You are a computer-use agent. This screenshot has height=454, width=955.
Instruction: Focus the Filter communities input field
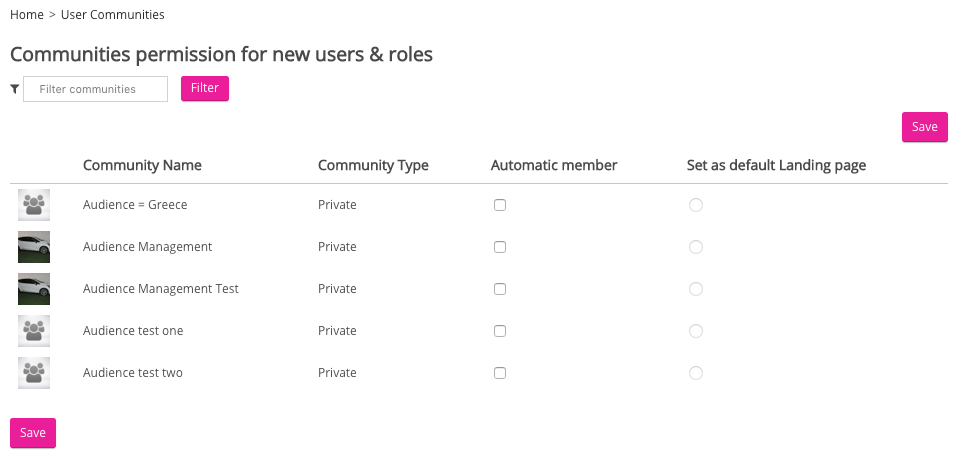95,89
